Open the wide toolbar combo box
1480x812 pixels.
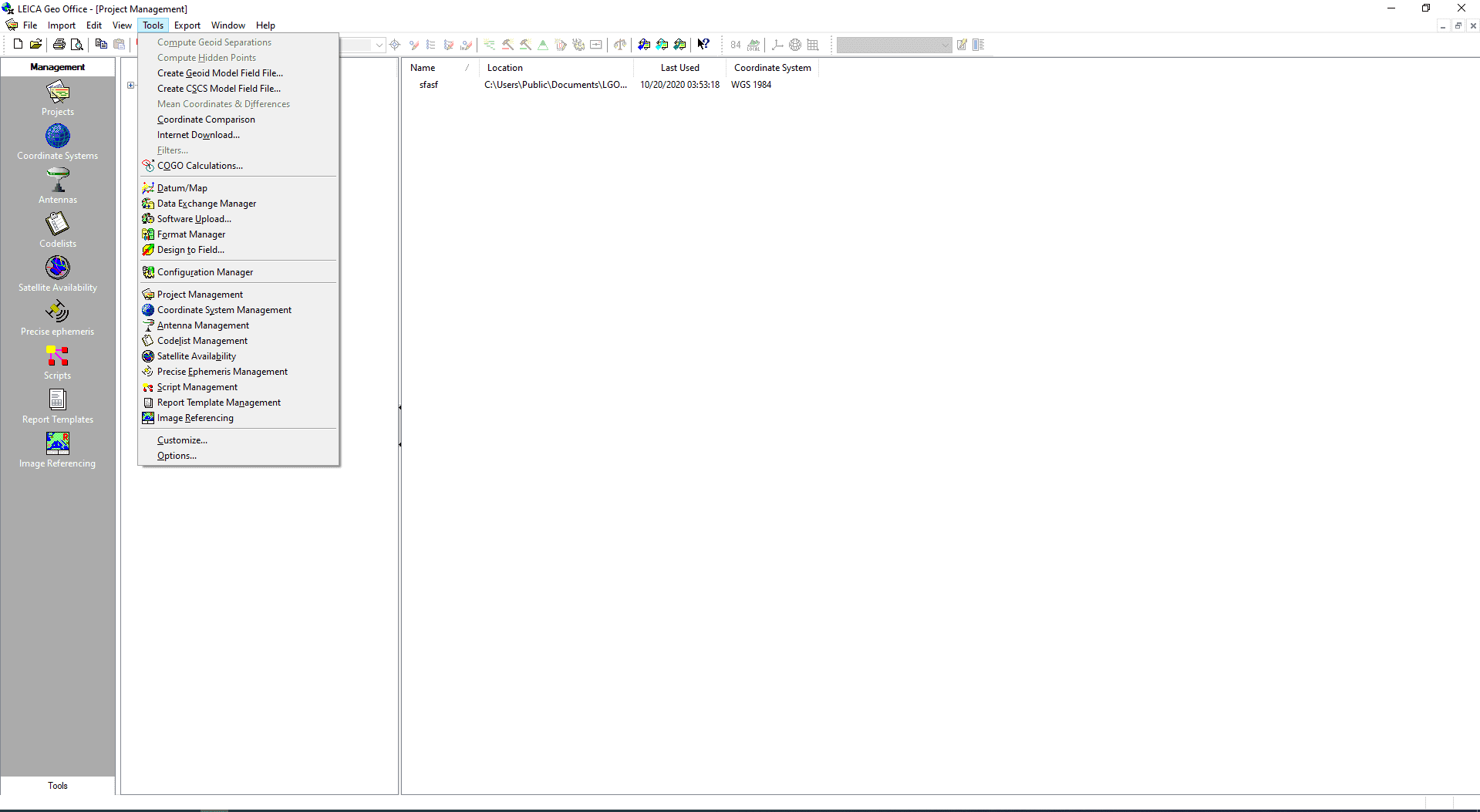894,45
